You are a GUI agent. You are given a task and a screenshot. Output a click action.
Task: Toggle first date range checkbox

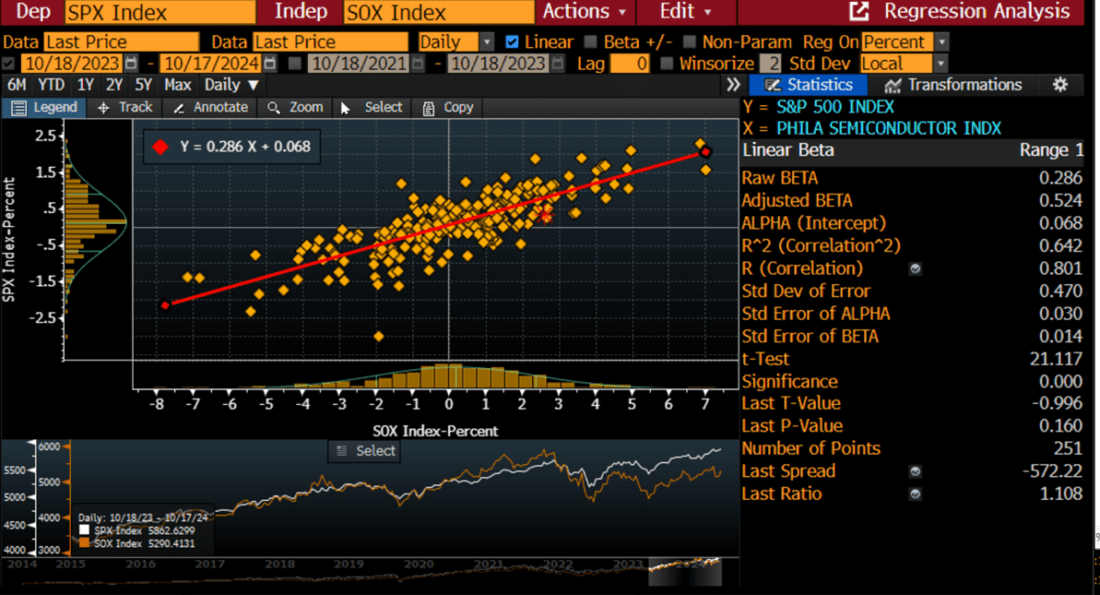(9, 63)
